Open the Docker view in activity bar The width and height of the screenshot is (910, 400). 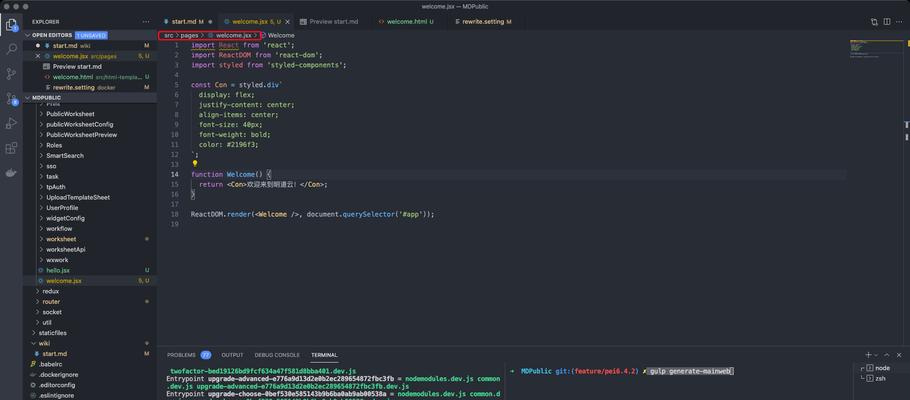point(11,172)
